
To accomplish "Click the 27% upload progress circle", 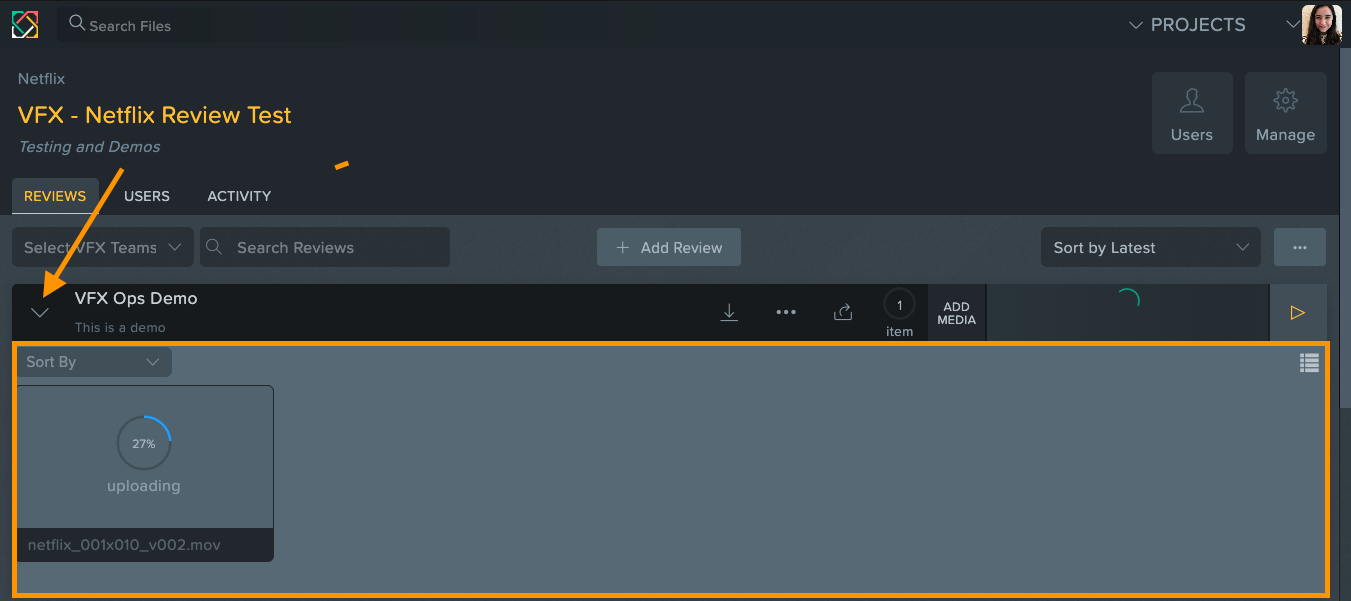I will [144, 443].
